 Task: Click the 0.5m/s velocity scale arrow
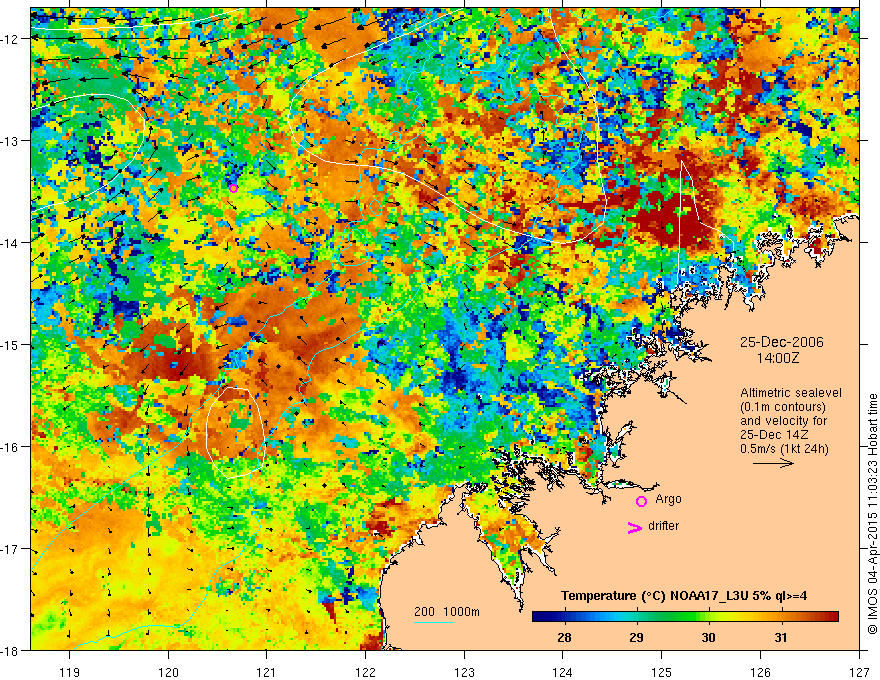pos(773,463)
